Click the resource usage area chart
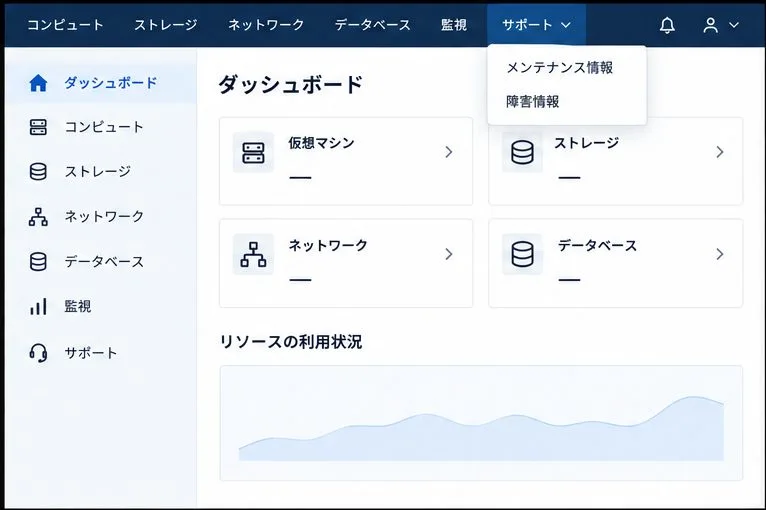 point(481,423)
